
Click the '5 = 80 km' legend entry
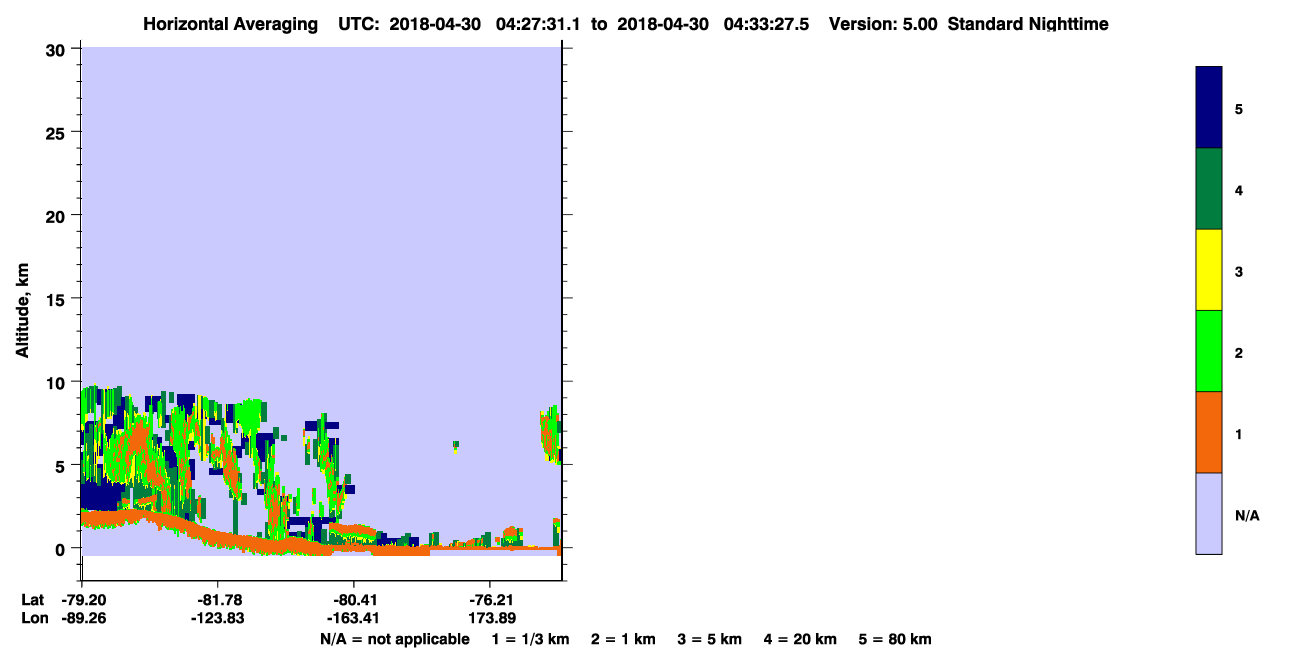(x=895, y=639)
